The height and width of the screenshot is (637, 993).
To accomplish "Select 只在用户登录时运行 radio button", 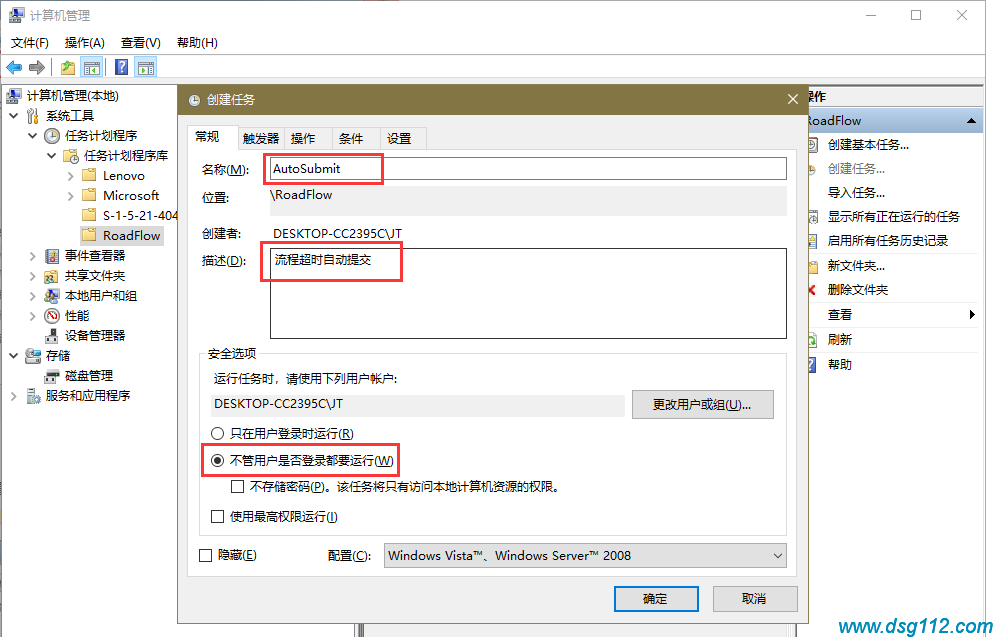I will coord(217,434).
